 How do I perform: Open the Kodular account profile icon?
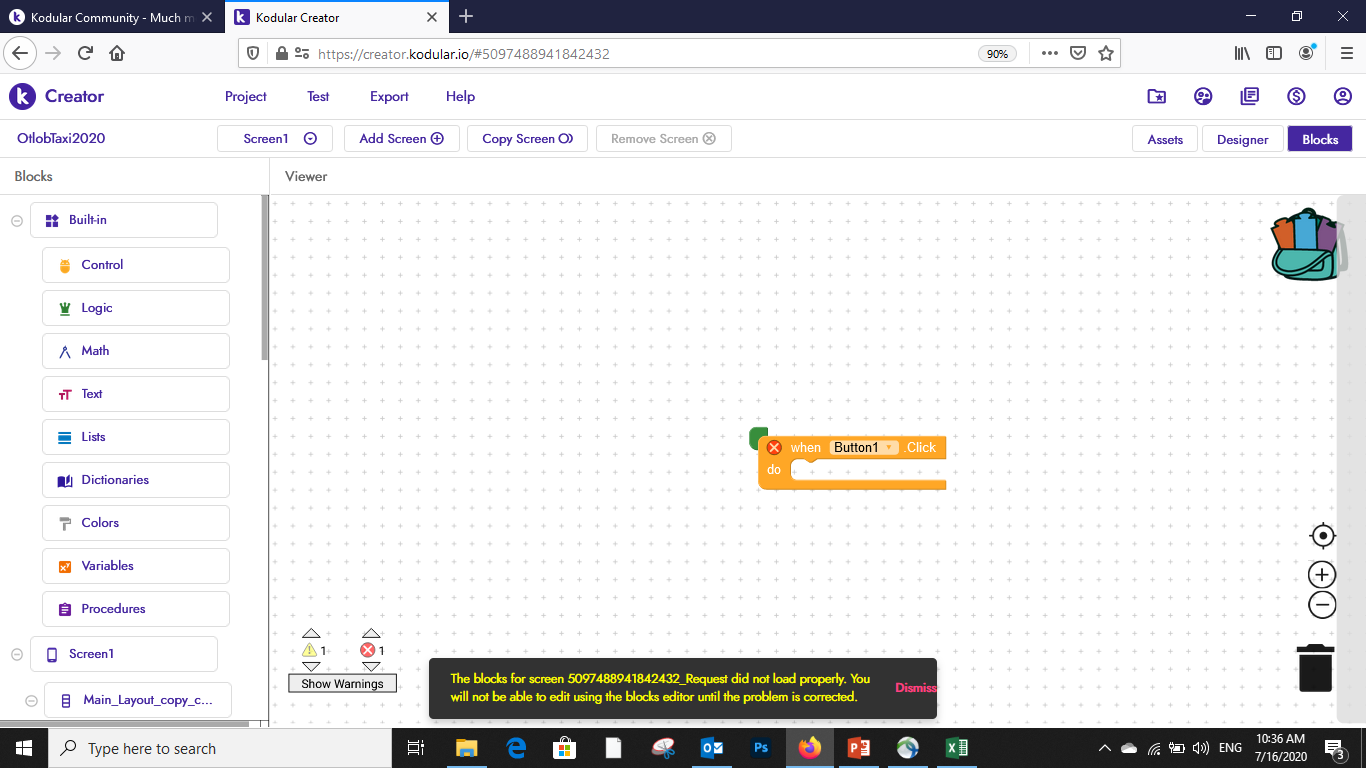(1343, 97)
